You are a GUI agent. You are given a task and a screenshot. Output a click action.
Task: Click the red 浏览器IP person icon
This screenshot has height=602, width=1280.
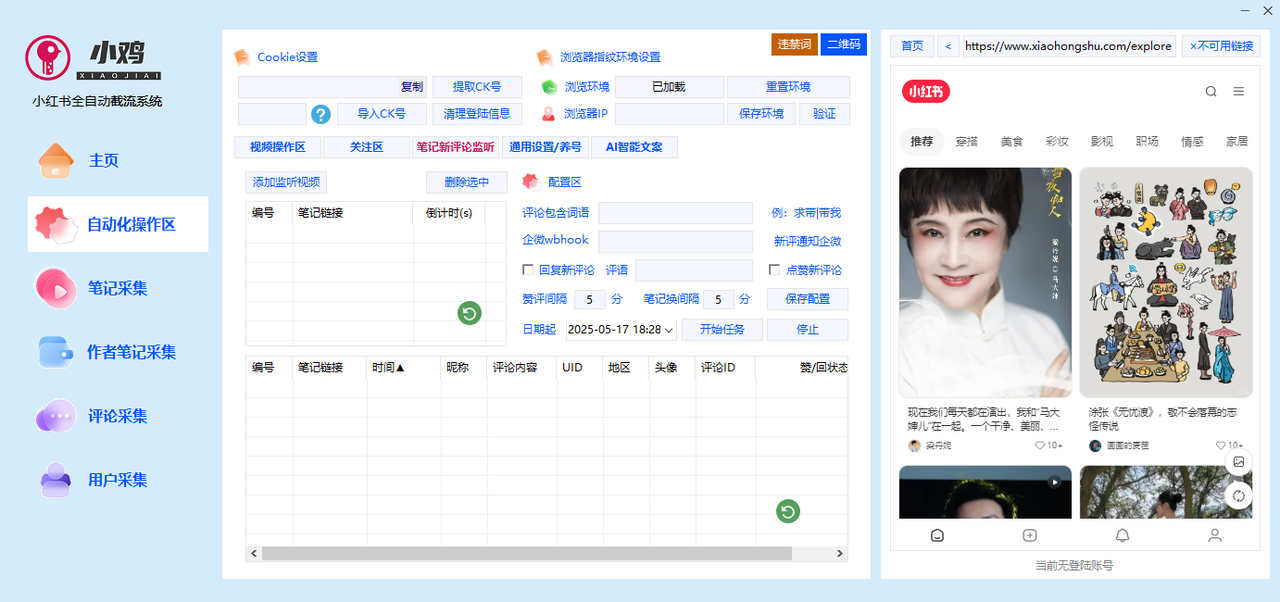click(548, 114)
